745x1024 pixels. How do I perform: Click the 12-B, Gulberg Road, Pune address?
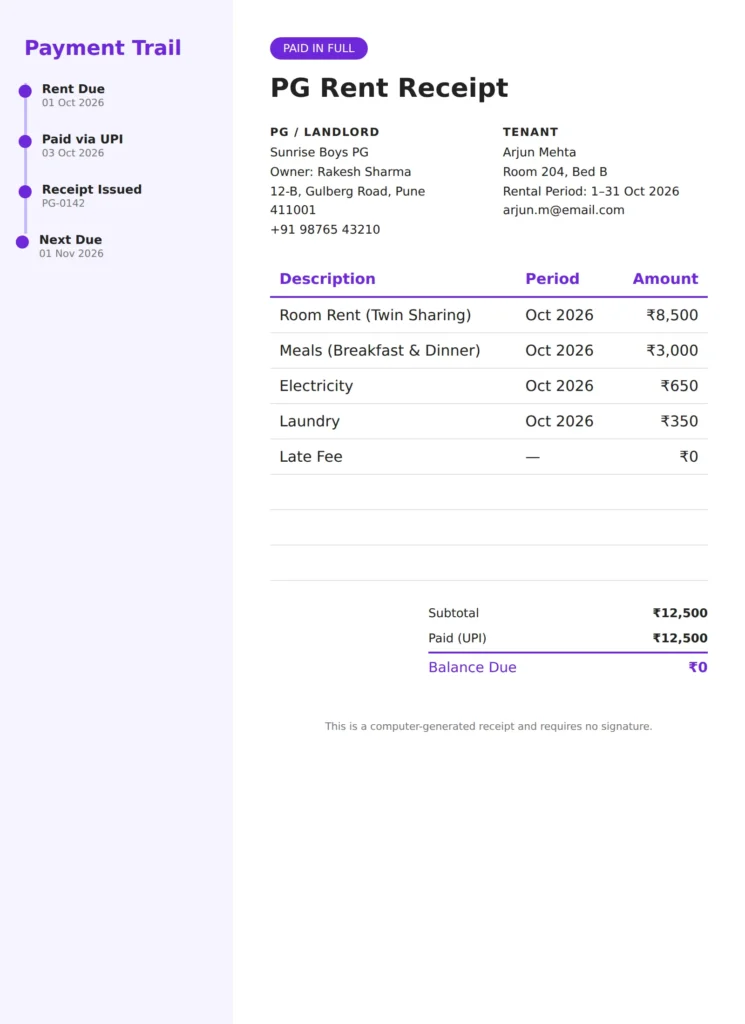pyautogui.click(x=347, y=191)
